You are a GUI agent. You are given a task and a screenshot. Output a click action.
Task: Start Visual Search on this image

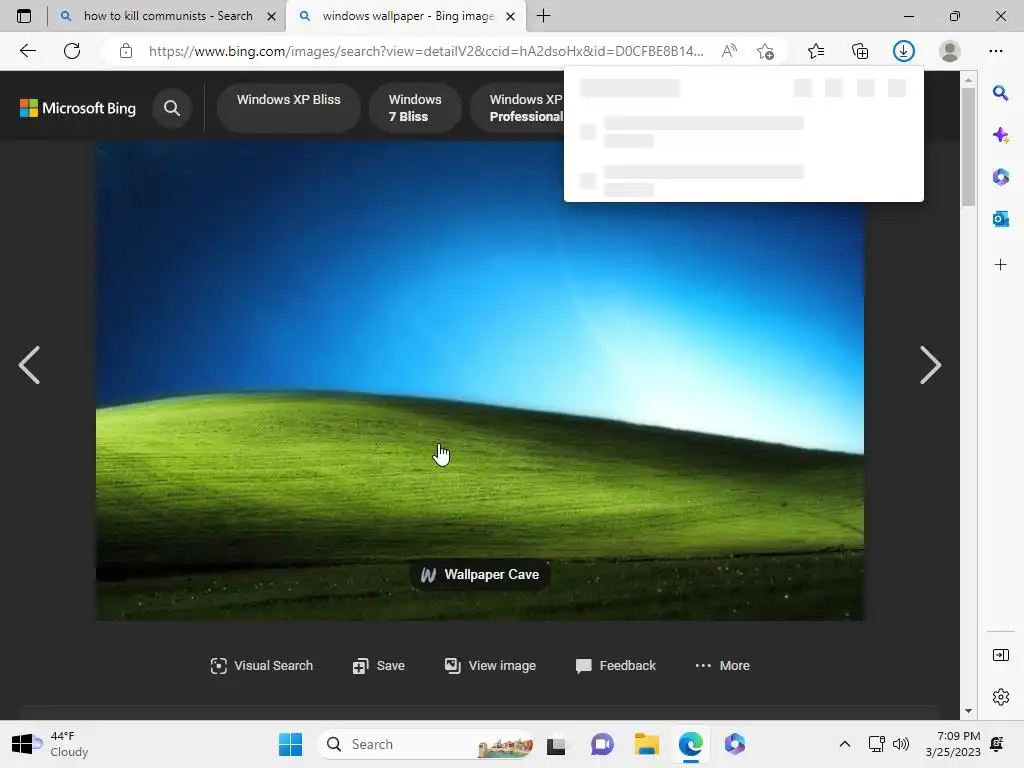[x=262, y=665]
